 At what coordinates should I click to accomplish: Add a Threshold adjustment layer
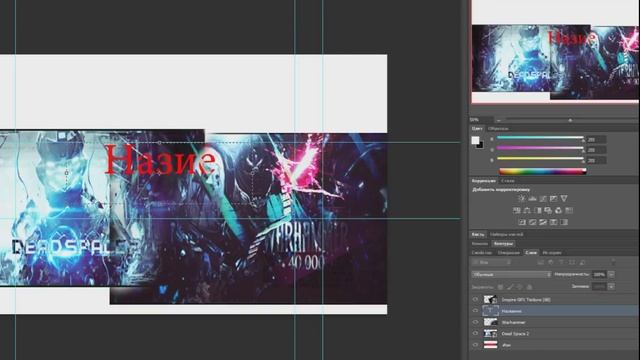click(x=543, y=222)
